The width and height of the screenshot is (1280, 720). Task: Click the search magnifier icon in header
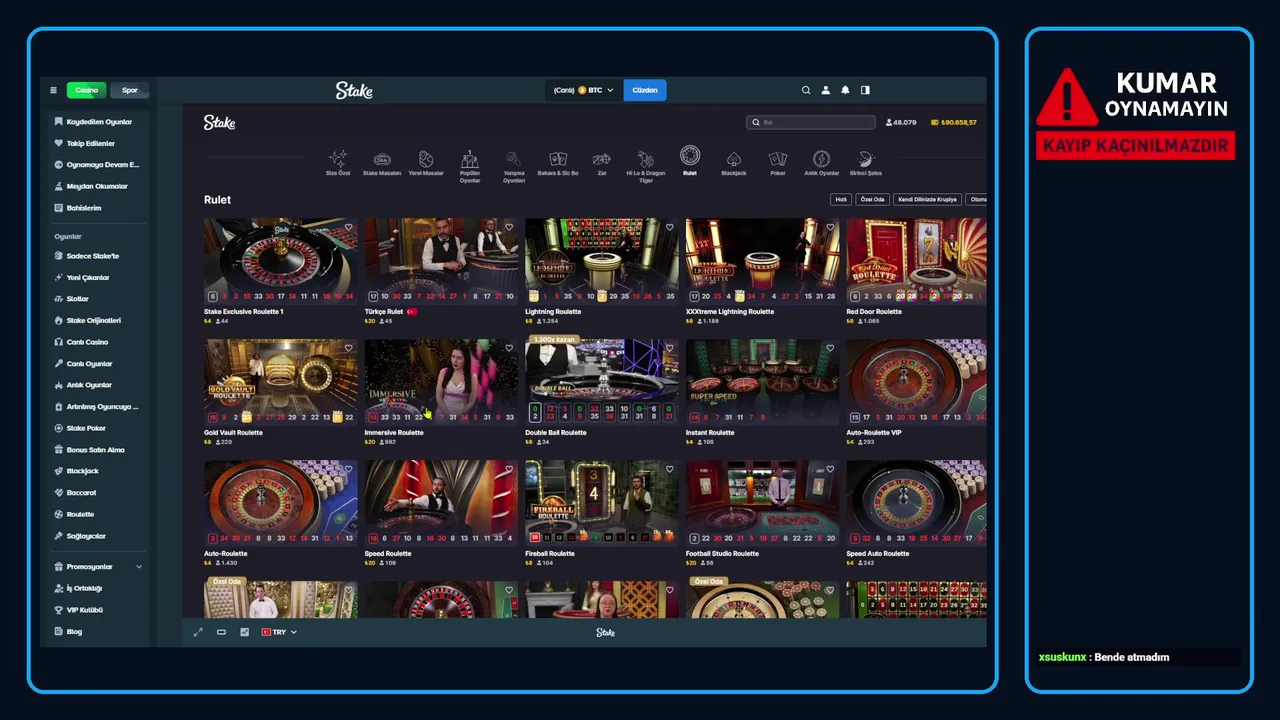point(806,90)
